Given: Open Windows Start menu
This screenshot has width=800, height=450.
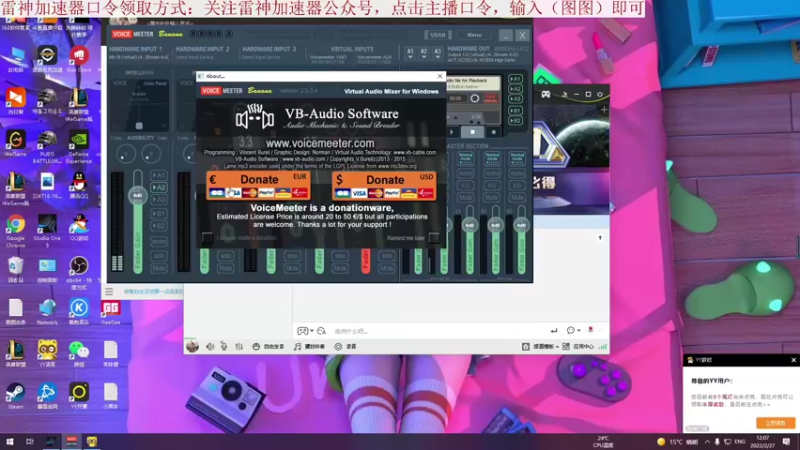Looking at the screenshot, I should tap(10, 441).
